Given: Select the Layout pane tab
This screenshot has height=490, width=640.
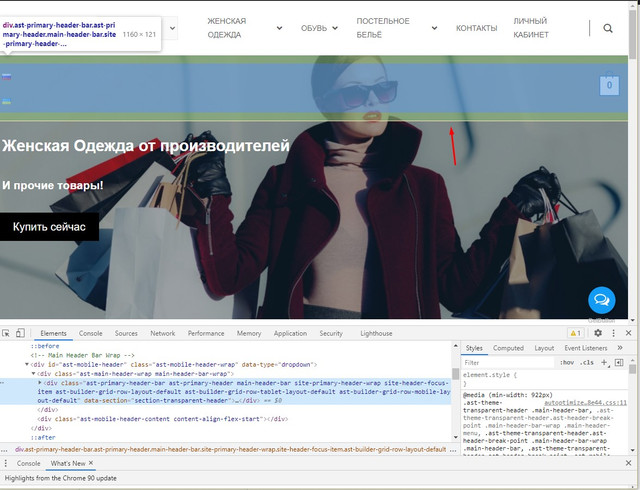Looking at the screenshot, I should click(x=544, y=348).
